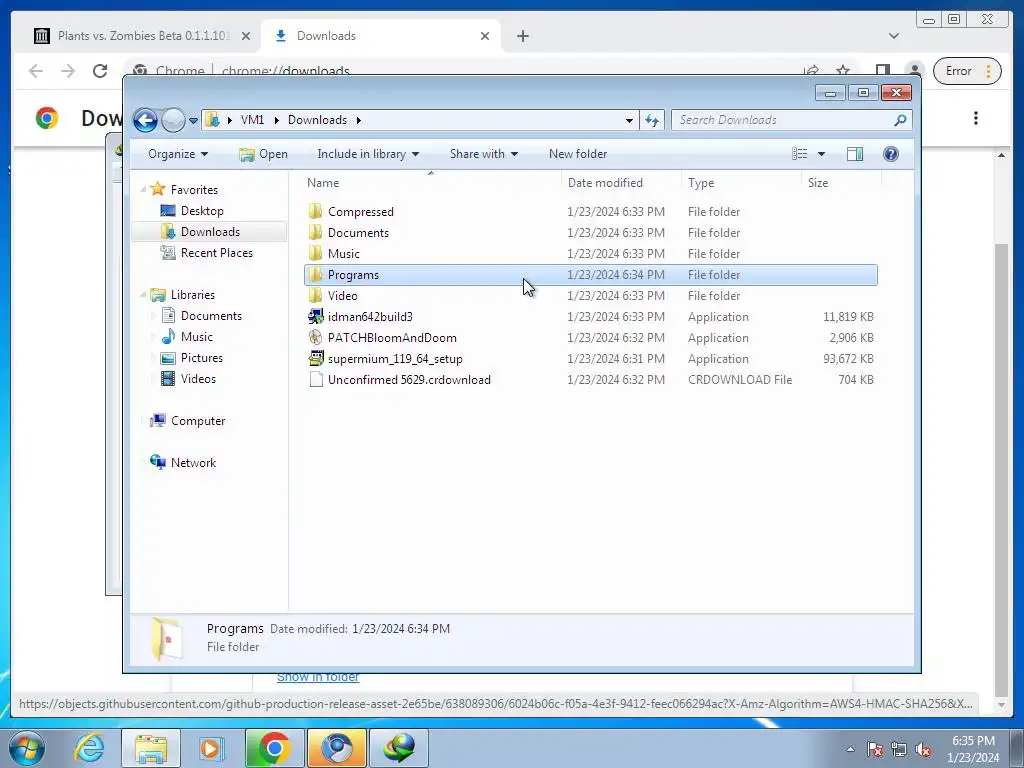1024x768 pixels.
Task: Select the Compressed folder icon
Action: click(x=315, y=212)
